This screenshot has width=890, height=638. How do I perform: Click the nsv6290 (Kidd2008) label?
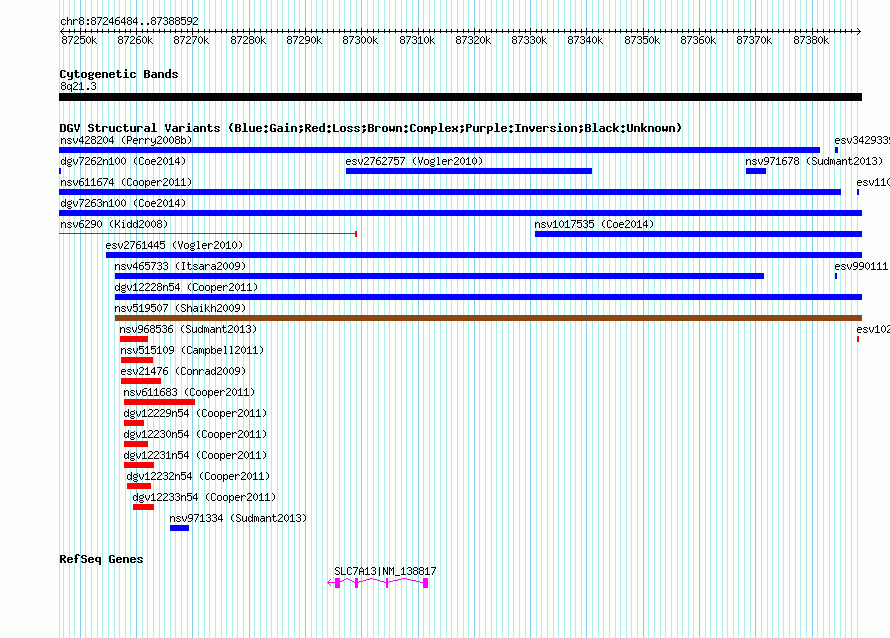(114, 224)
